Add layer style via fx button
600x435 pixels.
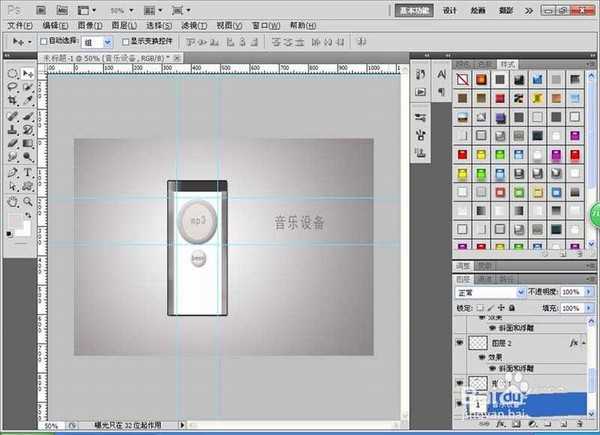tap(501, 424)
